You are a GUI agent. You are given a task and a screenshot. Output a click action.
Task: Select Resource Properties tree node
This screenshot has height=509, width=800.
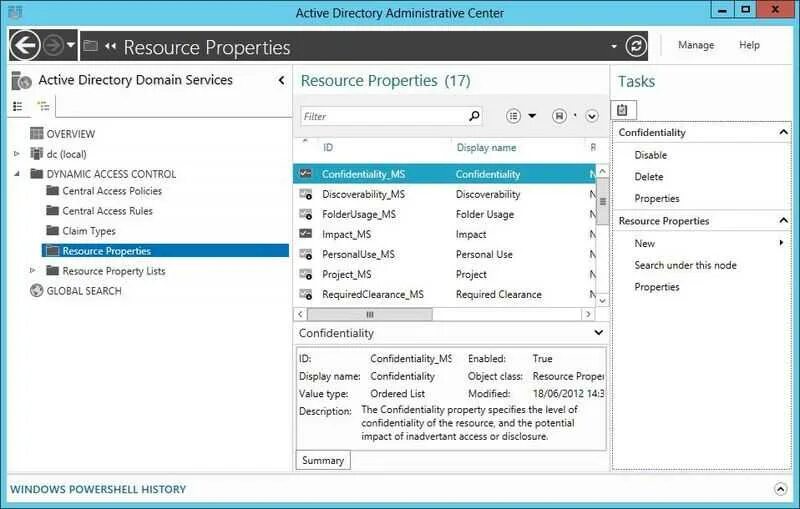[165, 250]
